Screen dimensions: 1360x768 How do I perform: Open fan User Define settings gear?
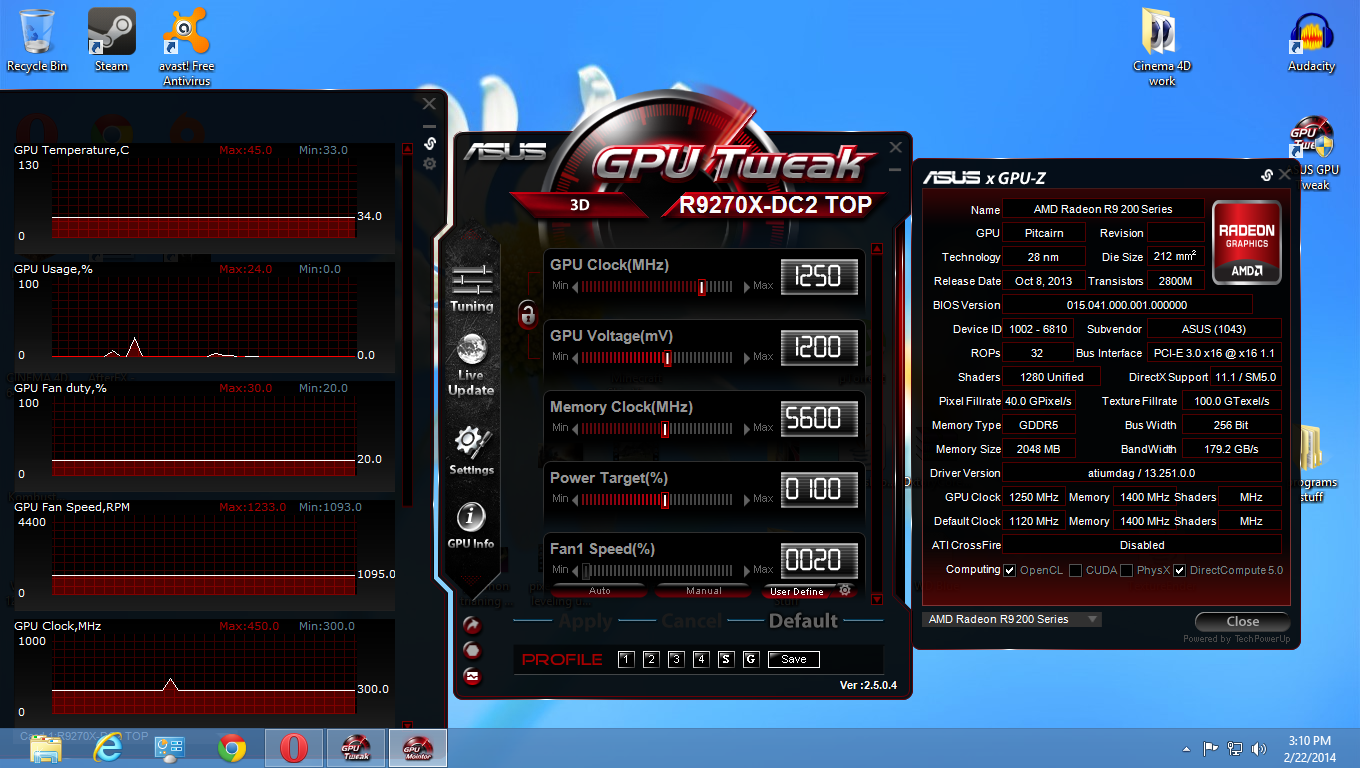pyautogui.click(x=845, y=590)
